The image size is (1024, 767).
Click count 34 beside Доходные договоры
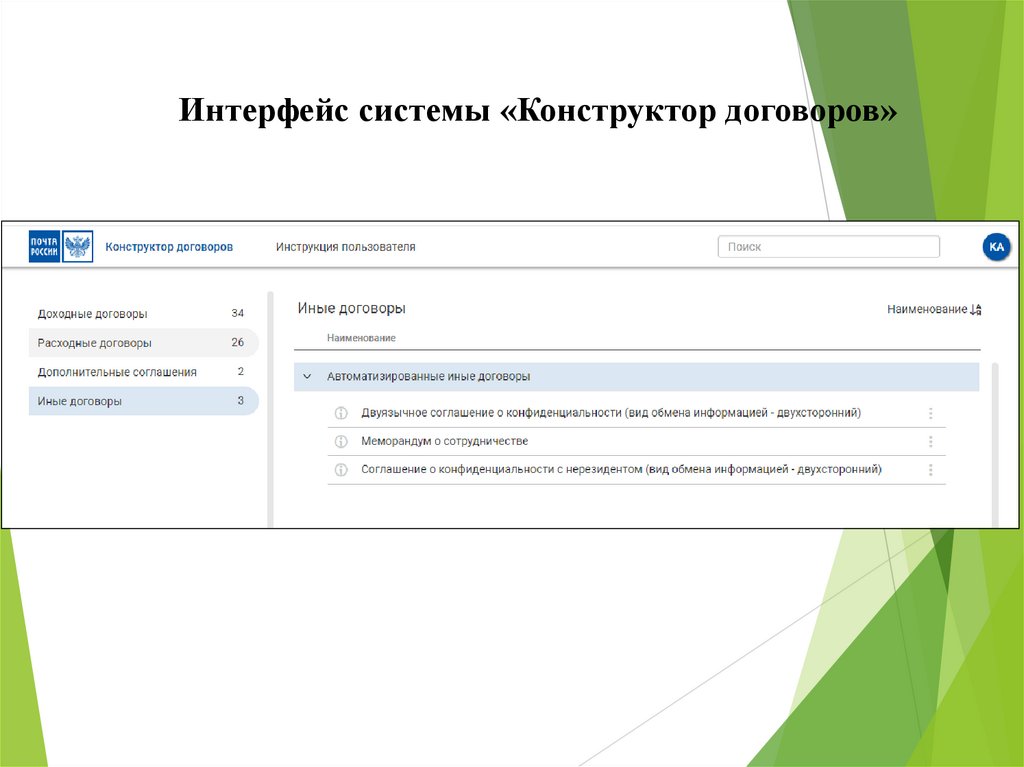coord(238,314)
